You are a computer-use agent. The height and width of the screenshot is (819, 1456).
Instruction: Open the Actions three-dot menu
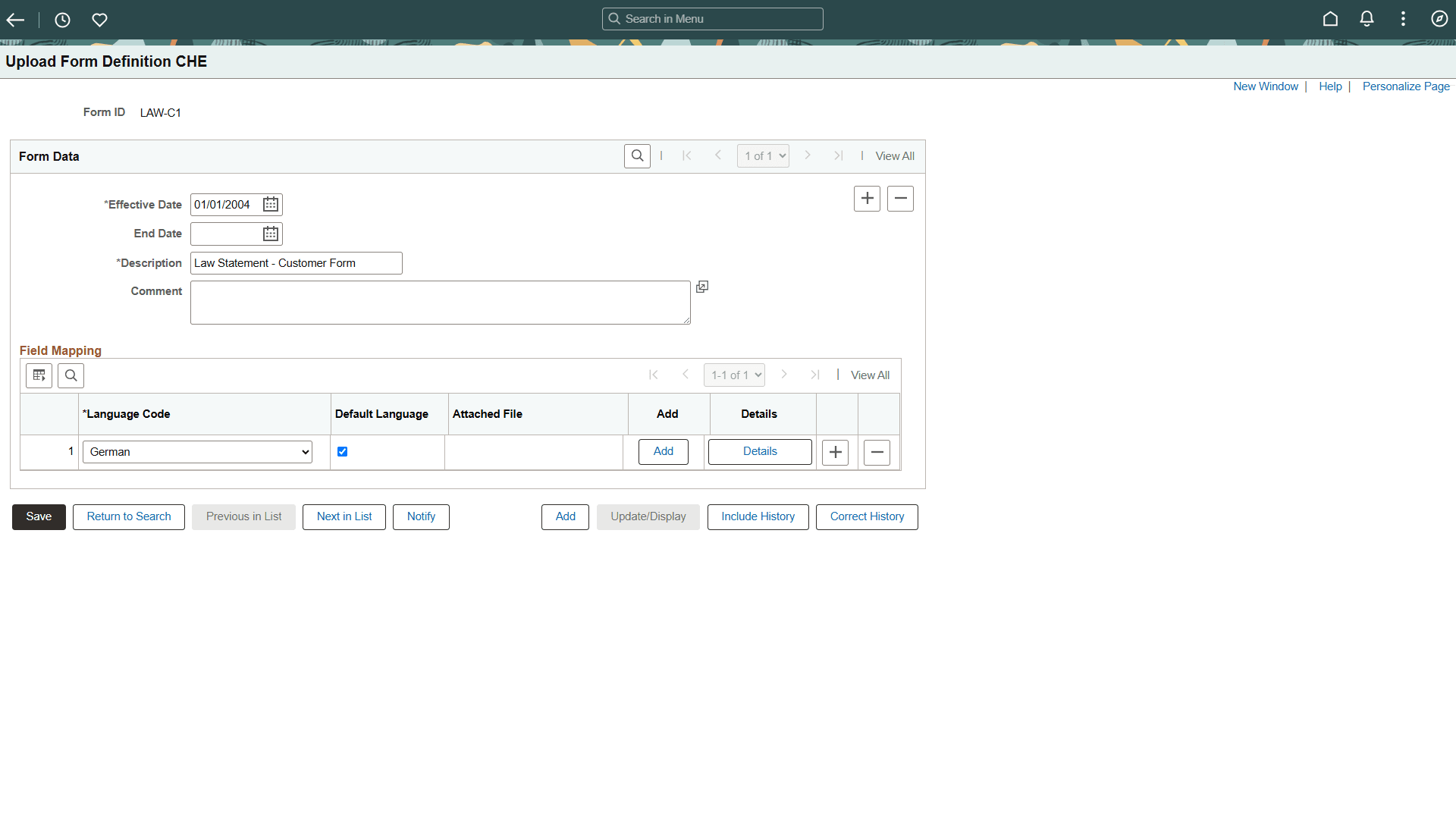click(1403, 19)
